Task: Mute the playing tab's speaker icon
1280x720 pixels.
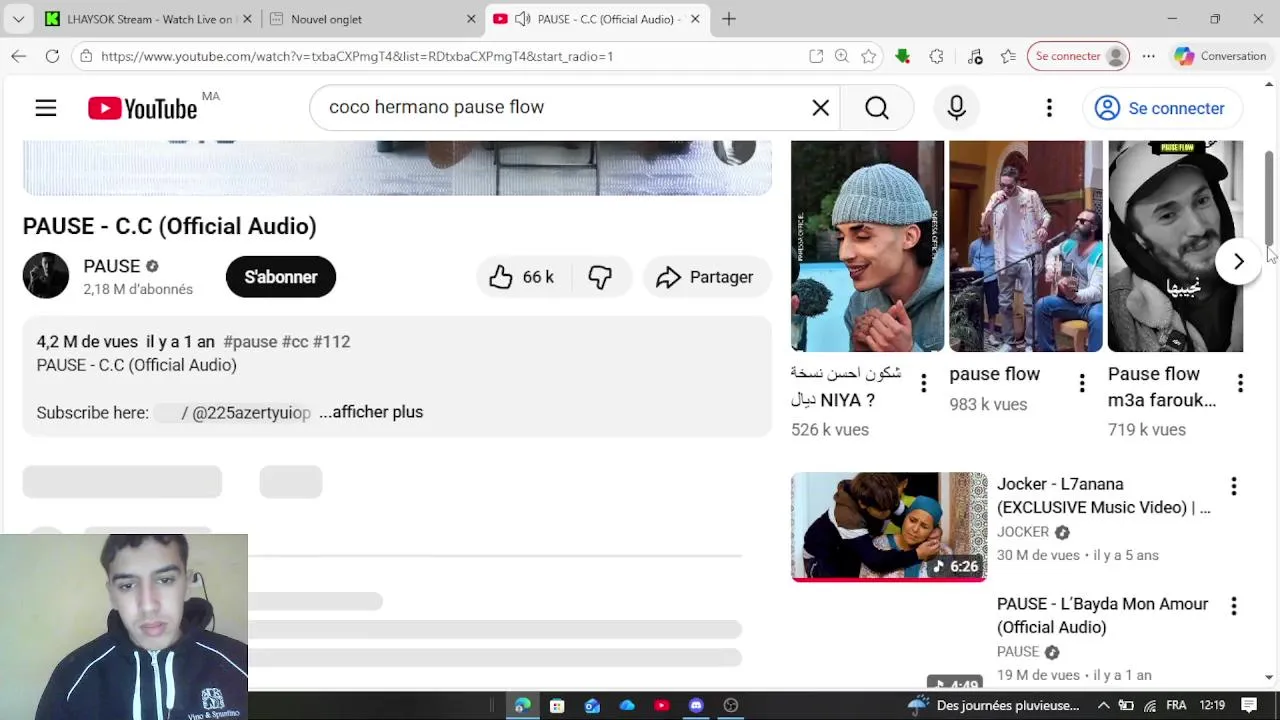Action: click(522, 19)
